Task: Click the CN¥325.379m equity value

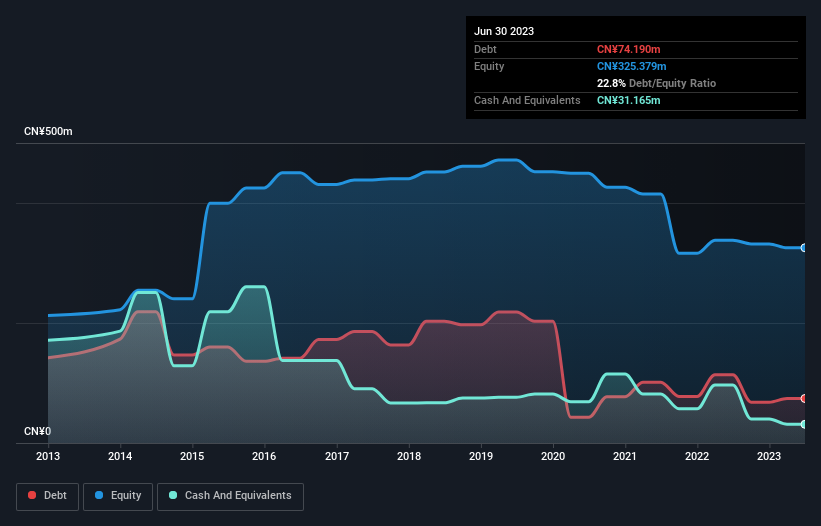Action: click(631, 66)
